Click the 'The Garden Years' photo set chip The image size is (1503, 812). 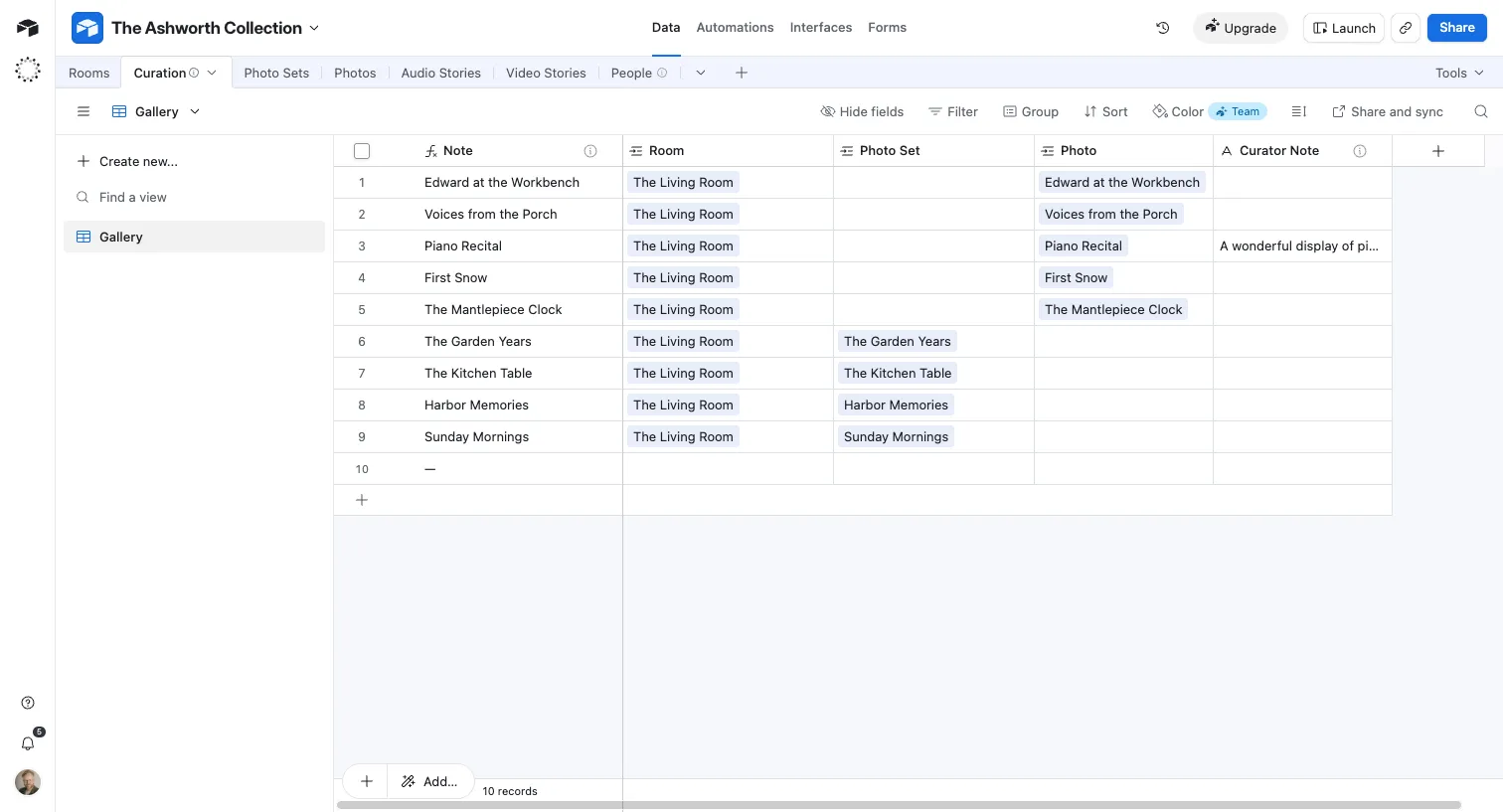point(898,341)
